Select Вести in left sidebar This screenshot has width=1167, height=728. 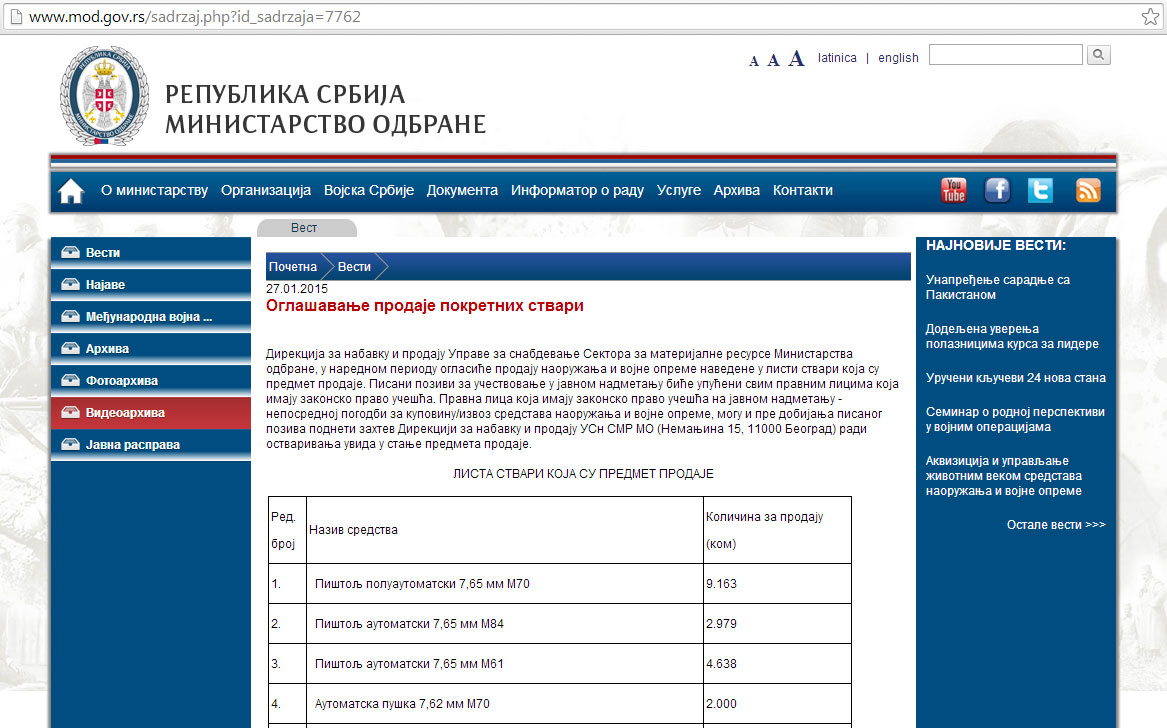tap(151, 252)
